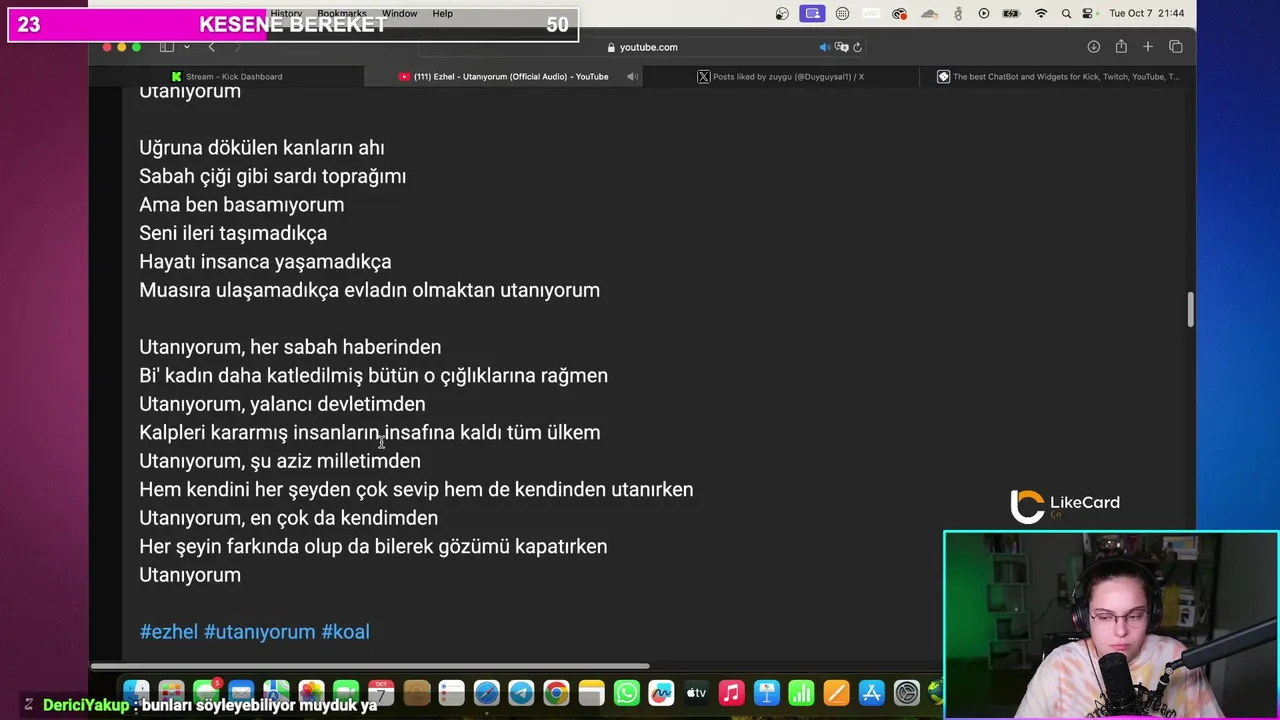Screen dimensions: 1280x720
Task: Mute the YouTube tab's speaker icon
Action: pyautogui.click(x=632, y=76)
